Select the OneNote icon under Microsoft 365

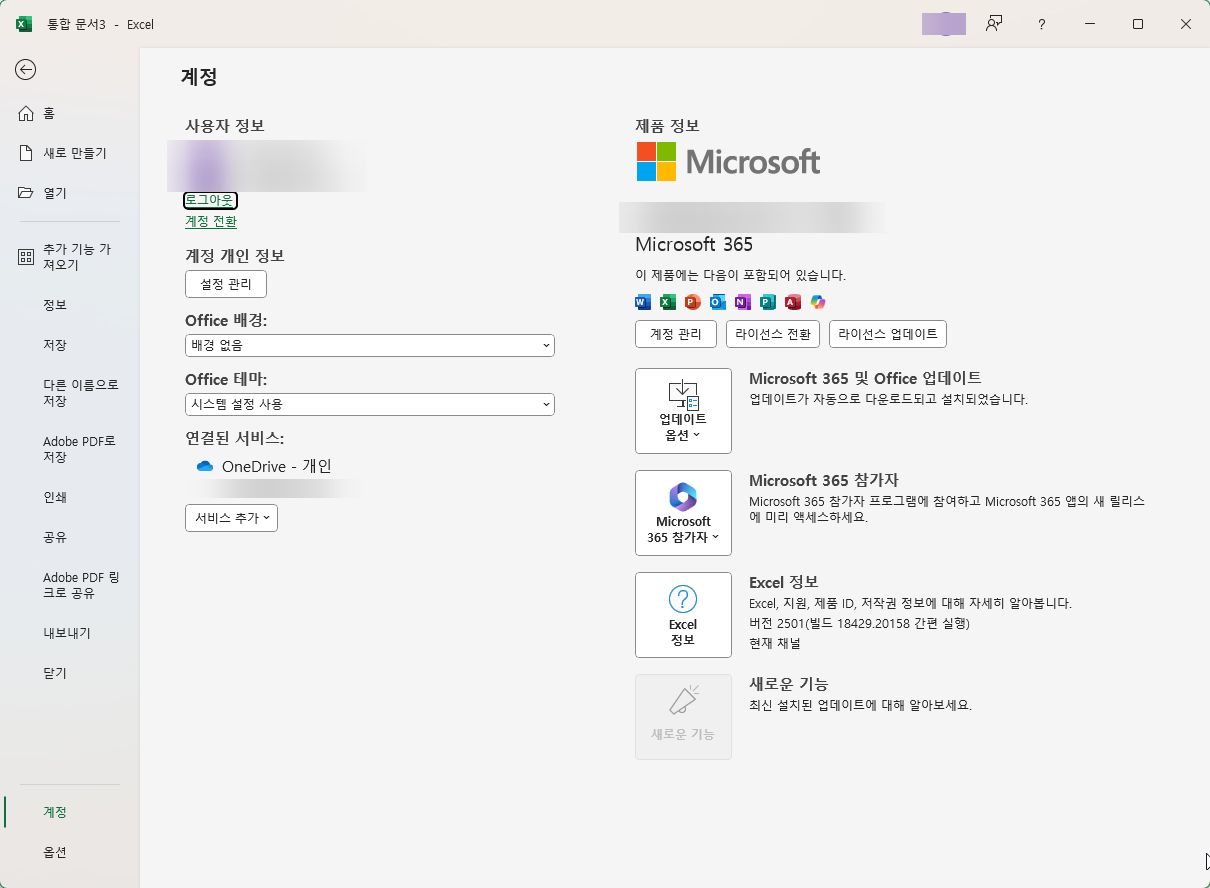(743, 302)
